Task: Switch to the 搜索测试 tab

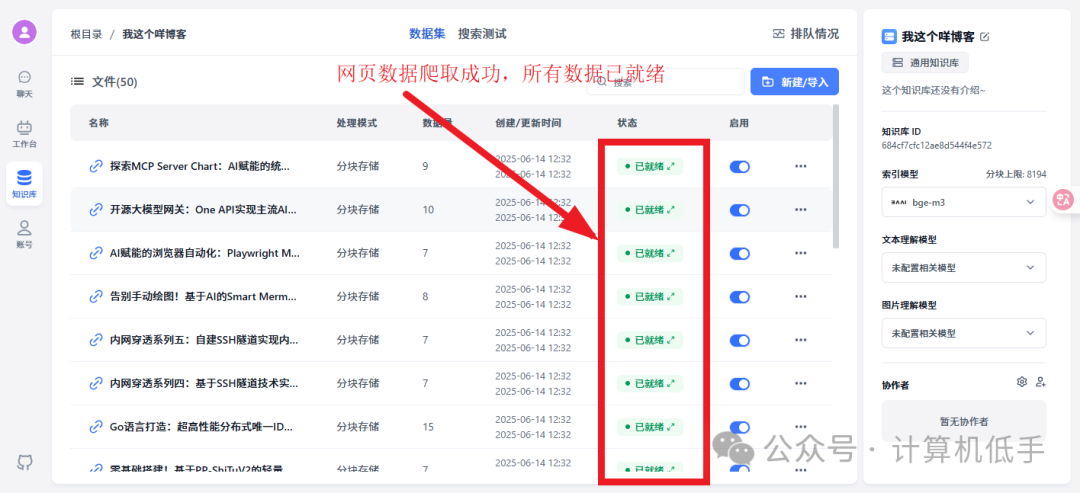Action: (482, 33)
